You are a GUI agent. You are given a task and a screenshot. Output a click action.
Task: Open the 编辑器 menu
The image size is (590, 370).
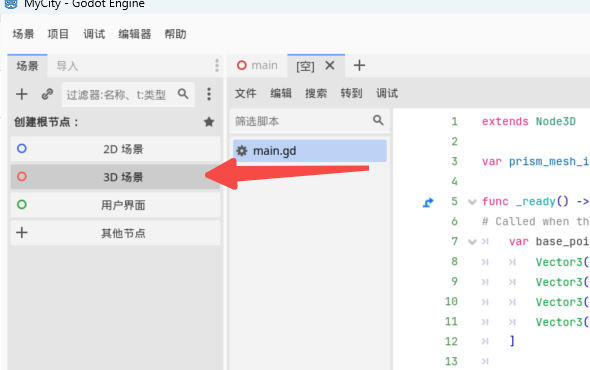pos(135,34)
